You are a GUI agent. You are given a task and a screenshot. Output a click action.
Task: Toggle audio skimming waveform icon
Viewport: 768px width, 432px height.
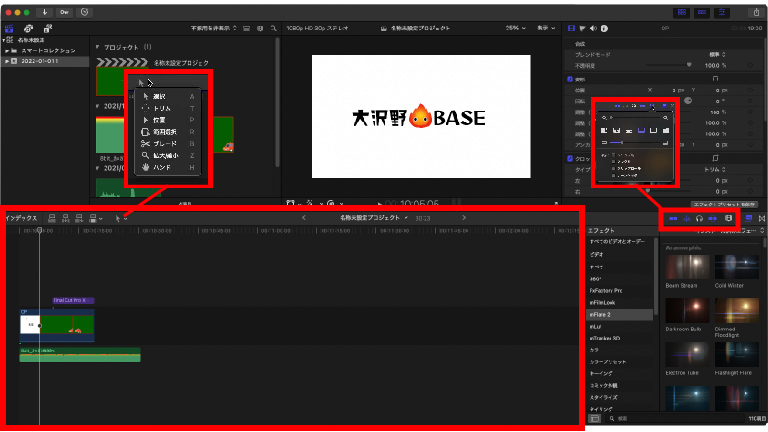(x=687, y=218)
